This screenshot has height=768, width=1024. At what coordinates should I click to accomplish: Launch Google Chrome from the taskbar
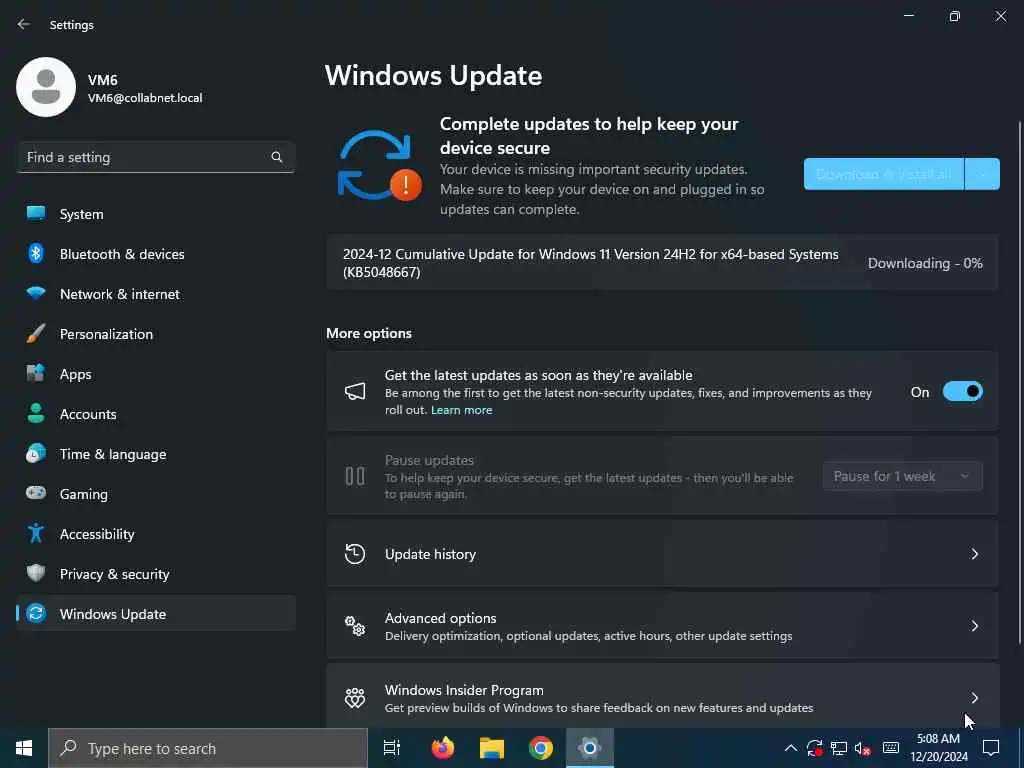541,748
